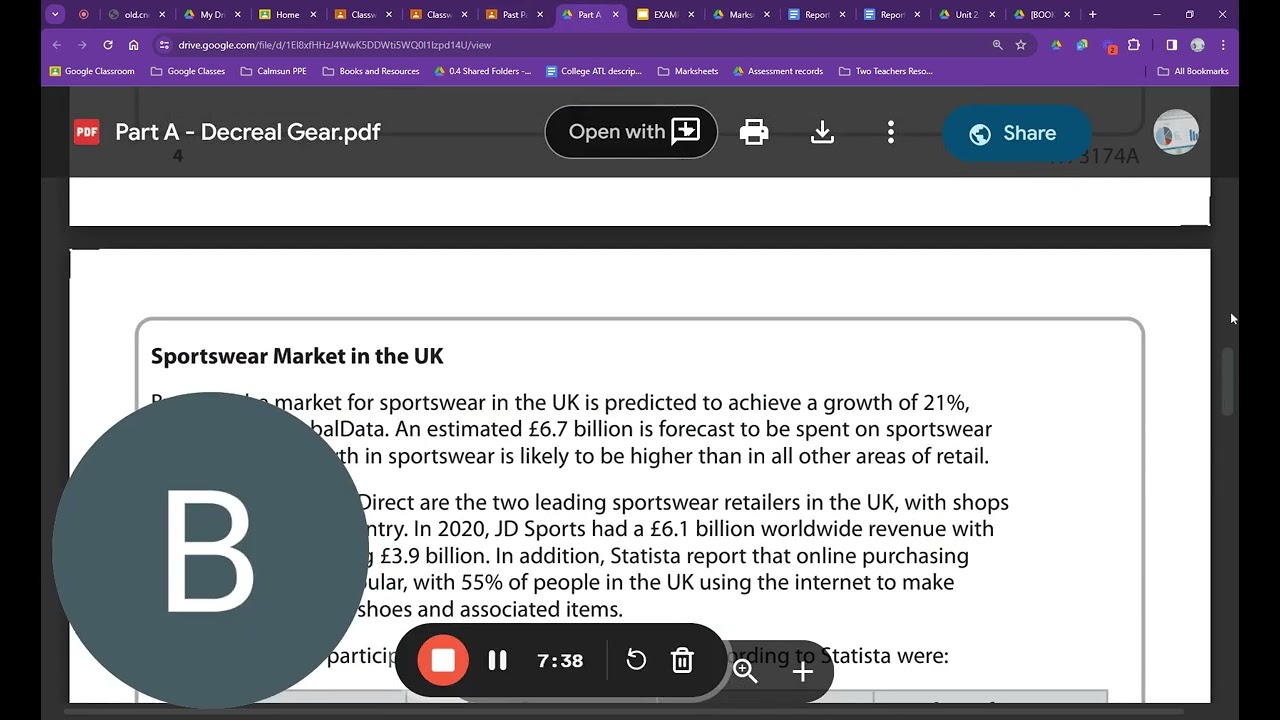Open Google Classroom bookmark
The width and height of the screenshot is (1280, 720).
tap(92, 71)
